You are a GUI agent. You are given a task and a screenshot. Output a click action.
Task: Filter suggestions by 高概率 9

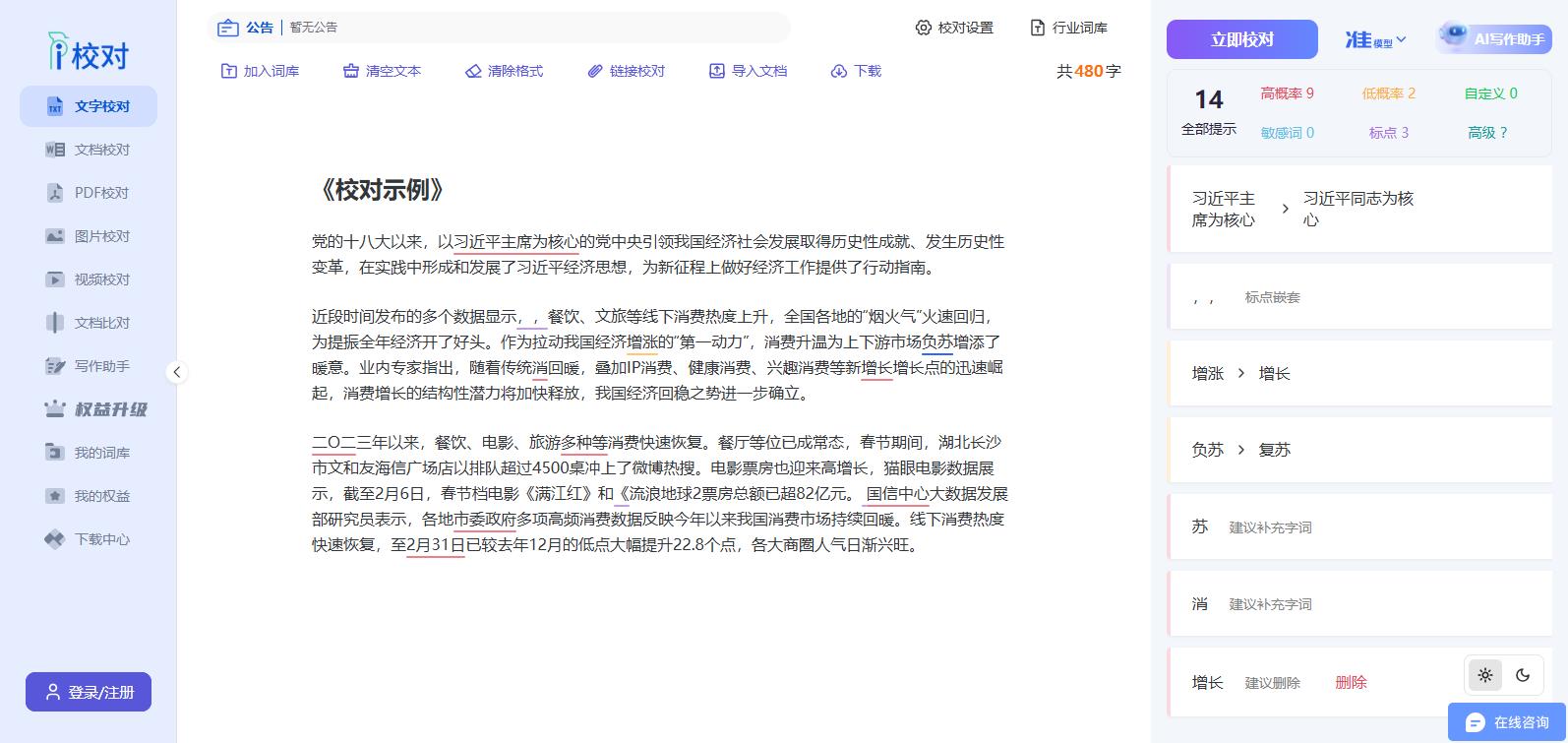point(1287,93)
